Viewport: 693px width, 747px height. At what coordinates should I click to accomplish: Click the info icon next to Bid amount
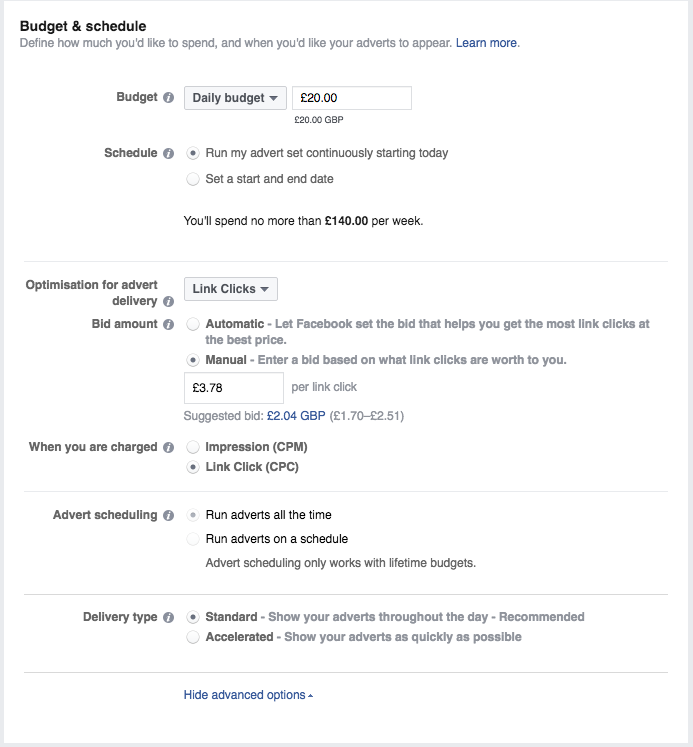168,325
